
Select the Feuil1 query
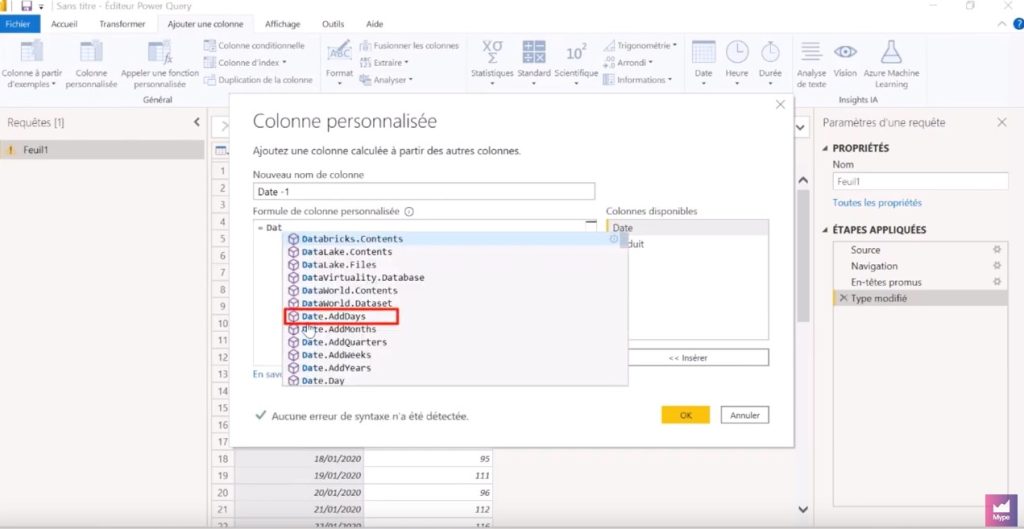[x=102, y=150]
